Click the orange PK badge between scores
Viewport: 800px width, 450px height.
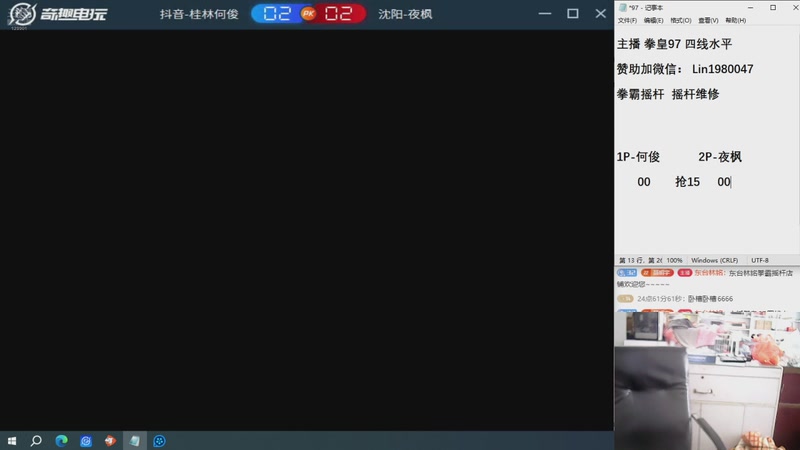(308, 14)
